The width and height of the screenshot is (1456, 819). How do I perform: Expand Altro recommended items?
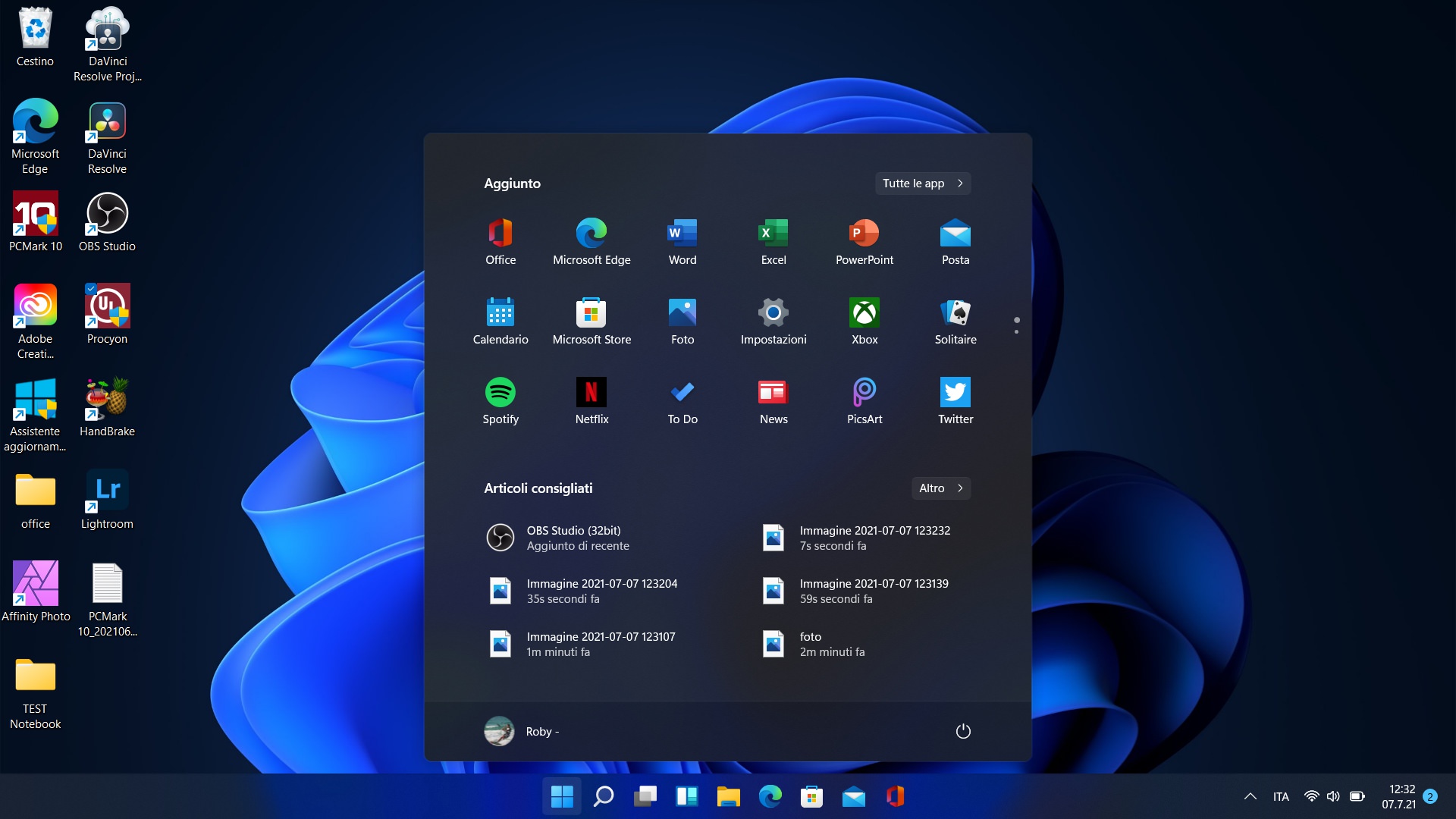(941, 488)
